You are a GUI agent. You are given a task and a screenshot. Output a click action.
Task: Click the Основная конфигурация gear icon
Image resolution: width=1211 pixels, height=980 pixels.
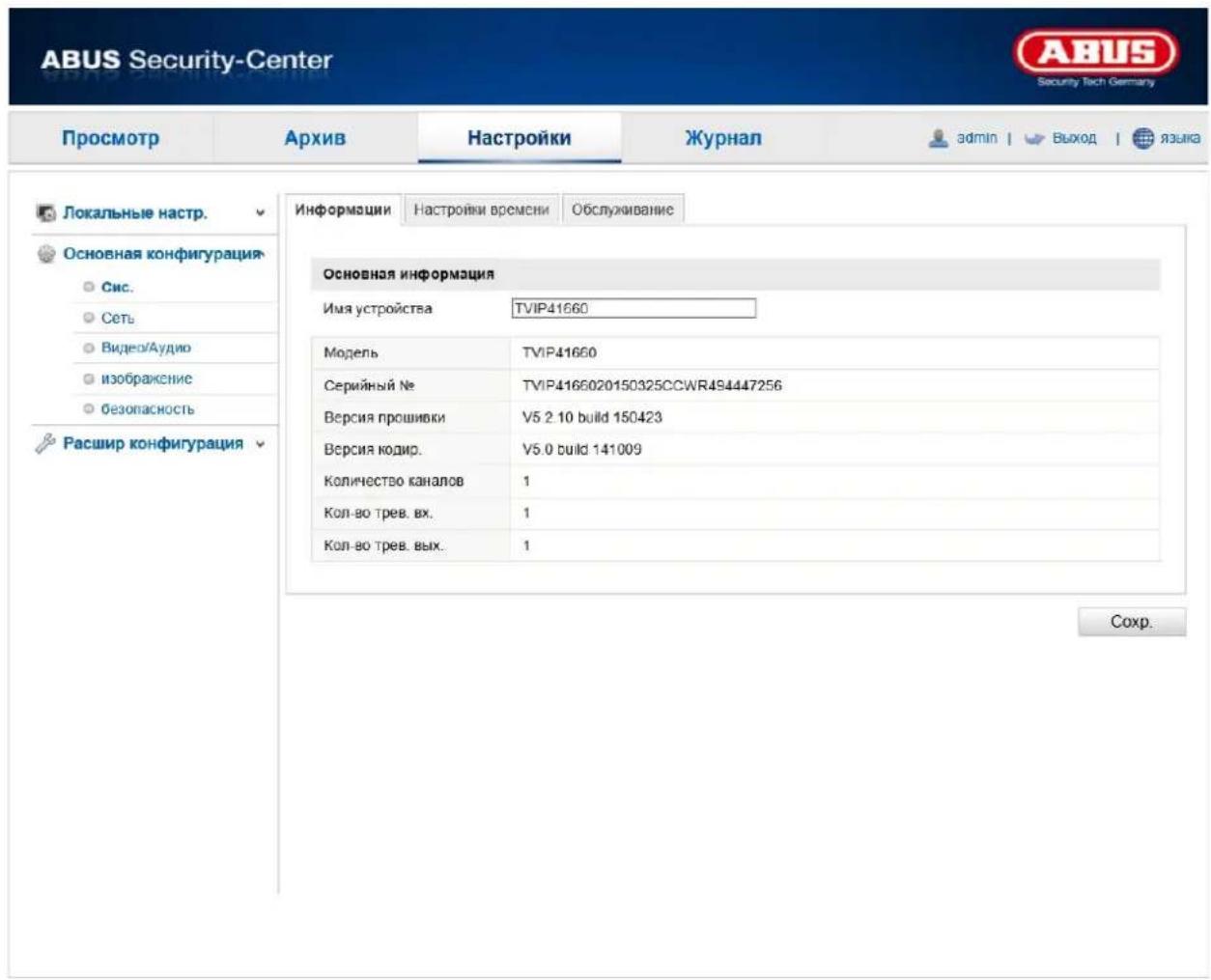tap(45, 254)
